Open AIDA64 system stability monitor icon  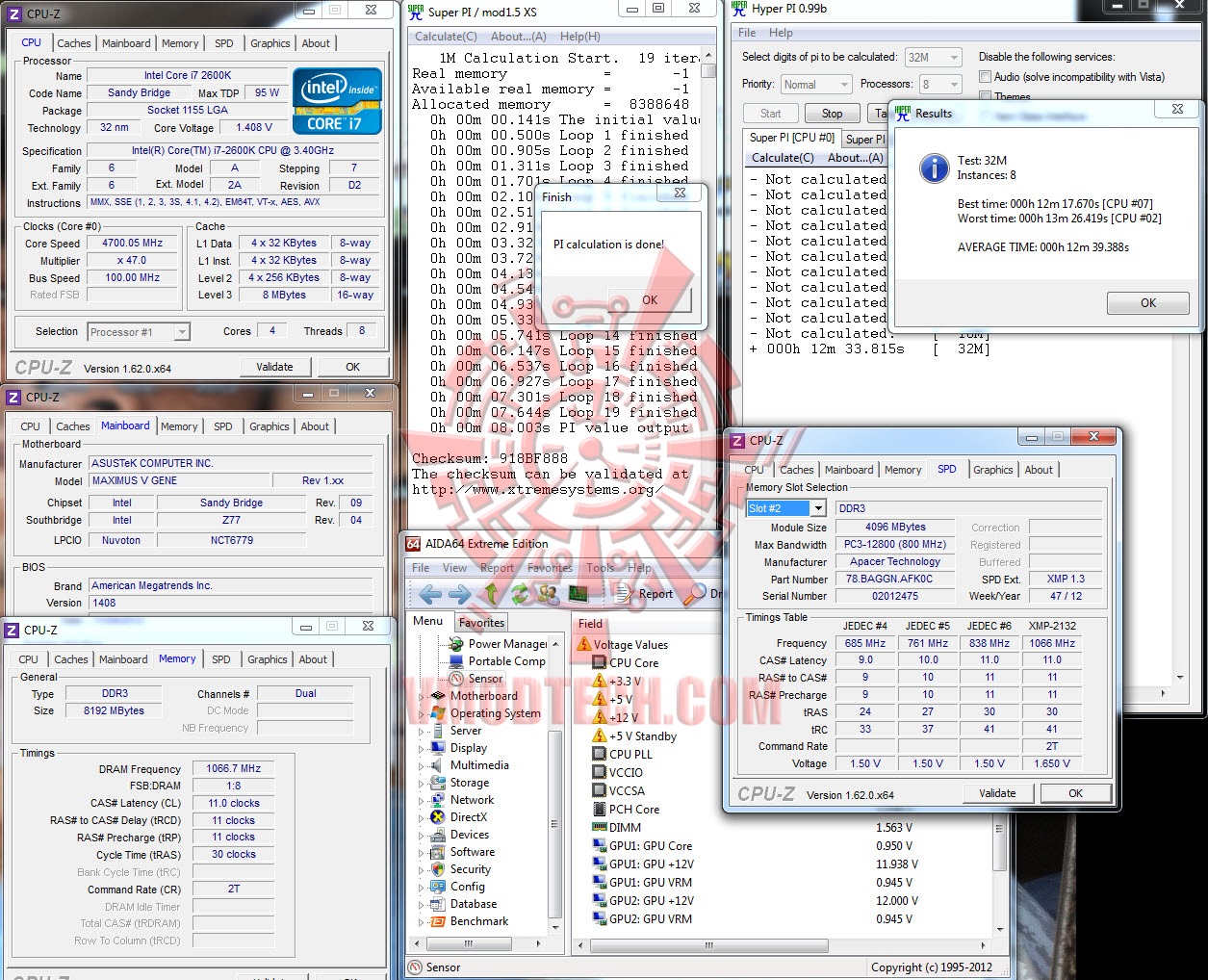pyautogui.click(x=578, y=593)
